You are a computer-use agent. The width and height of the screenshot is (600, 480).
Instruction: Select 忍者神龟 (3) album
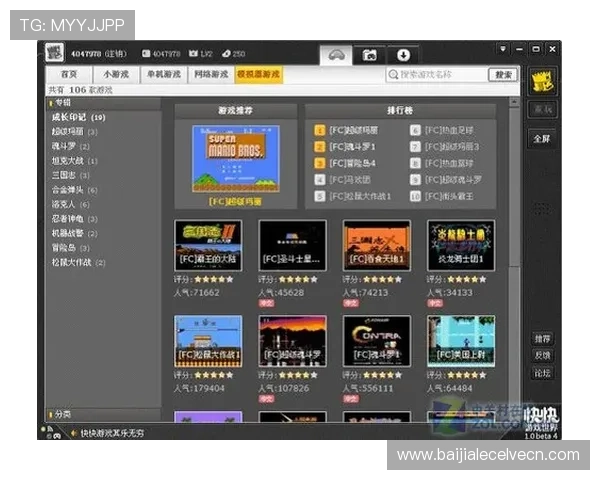click(x=75, y=219)
